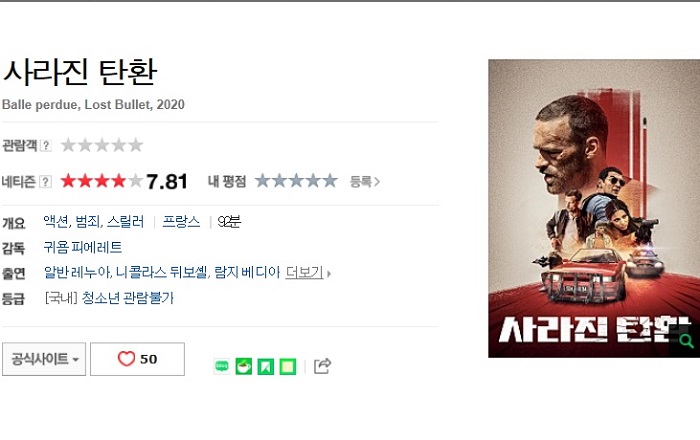Click the magnifier icon on the poster
Screen dimensions: 700x440
click(x=686, y=342)
